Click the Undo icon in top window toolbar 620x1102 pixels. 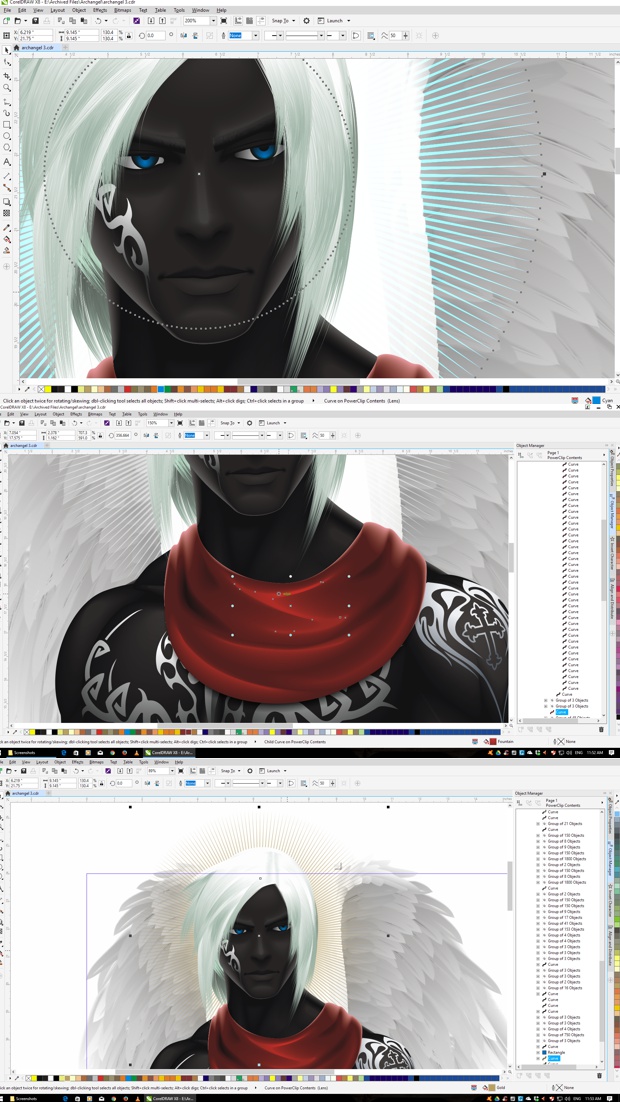coord(96,21)
